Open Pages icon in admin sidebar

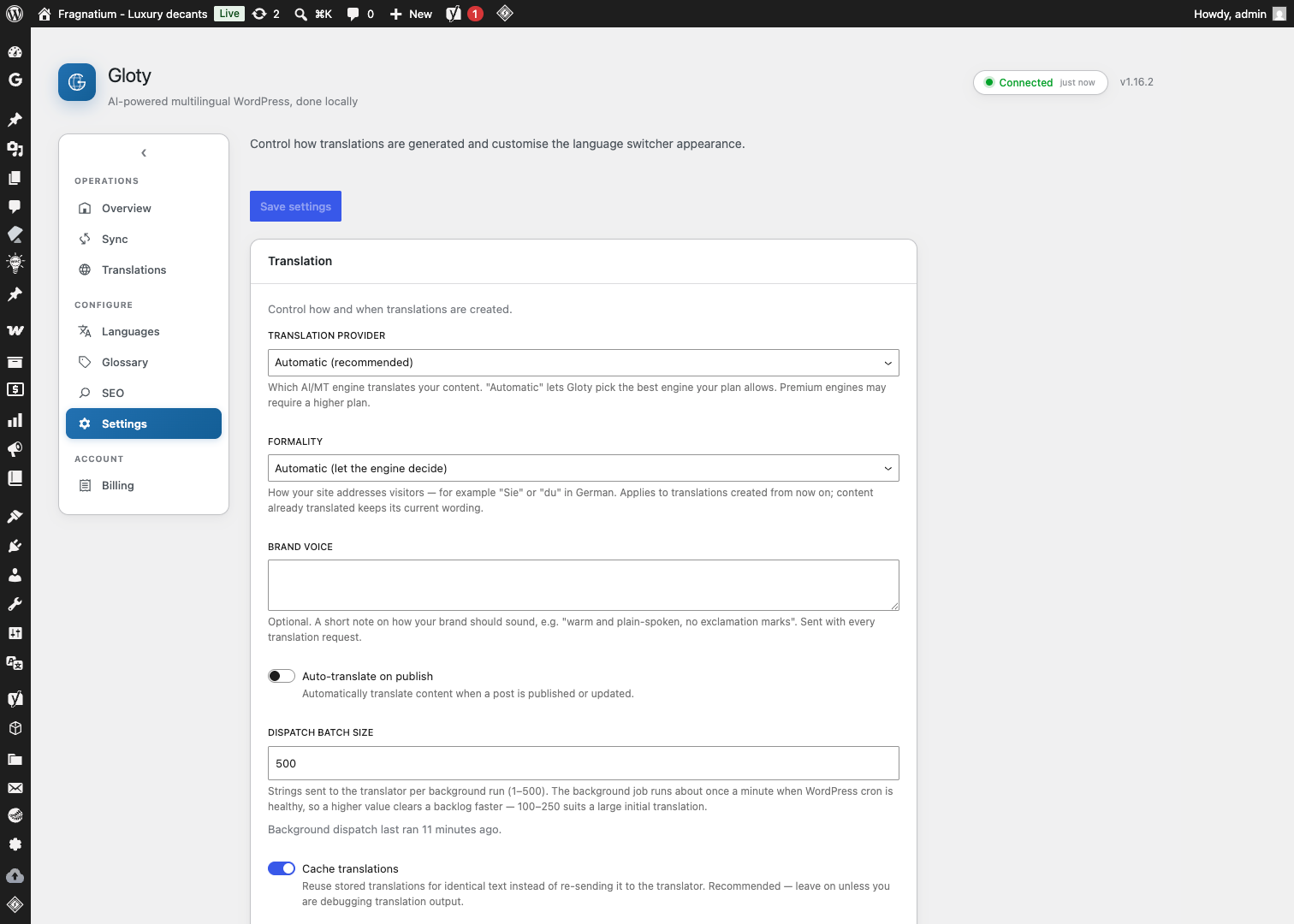(15, 177)
